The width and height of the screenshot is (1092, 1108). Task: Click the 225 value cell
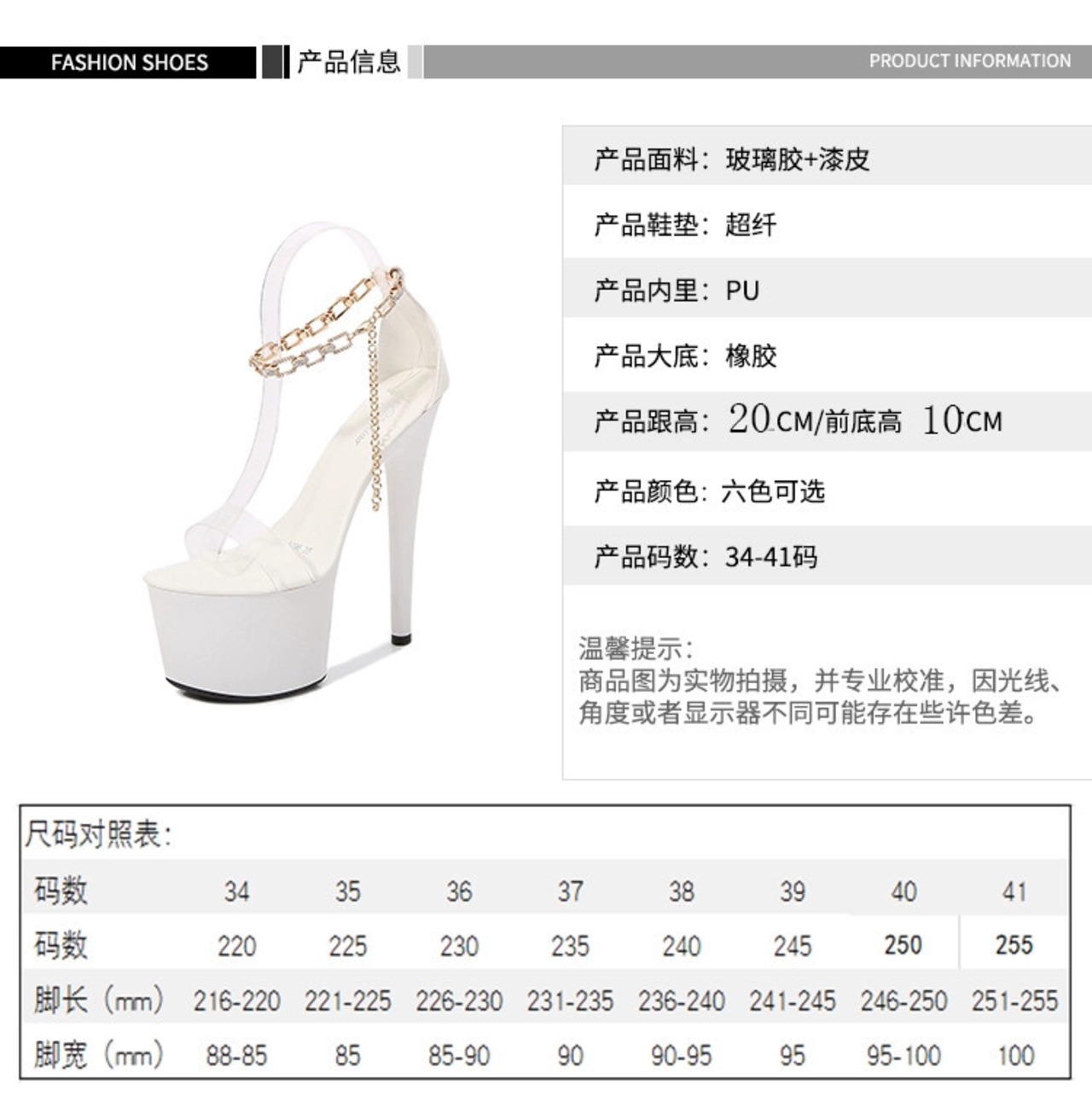tap(347, 946)
